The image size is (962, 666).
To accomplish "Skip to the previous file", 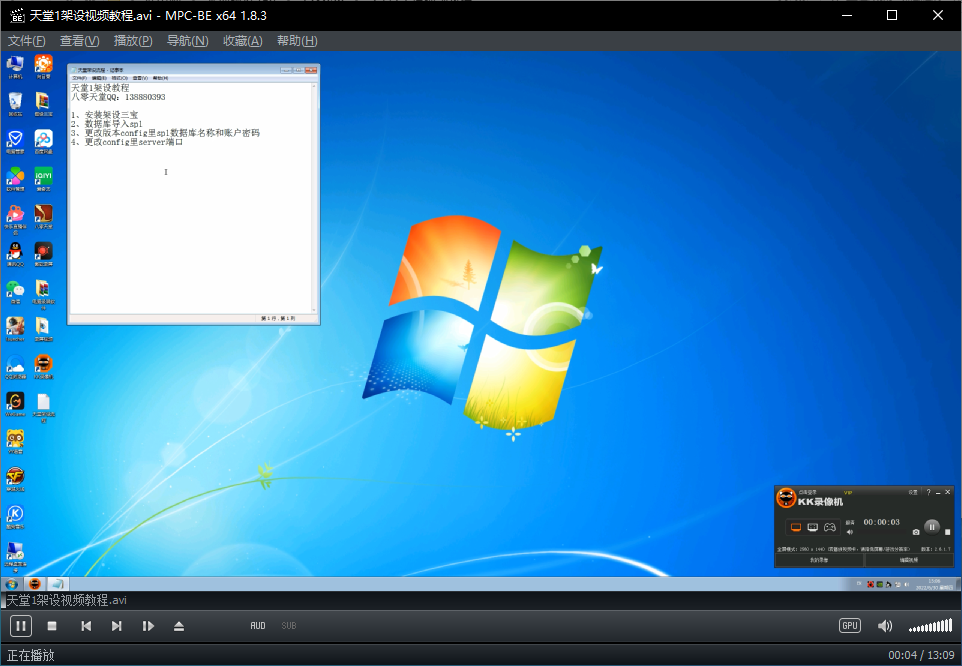I will tap(86, 626).
